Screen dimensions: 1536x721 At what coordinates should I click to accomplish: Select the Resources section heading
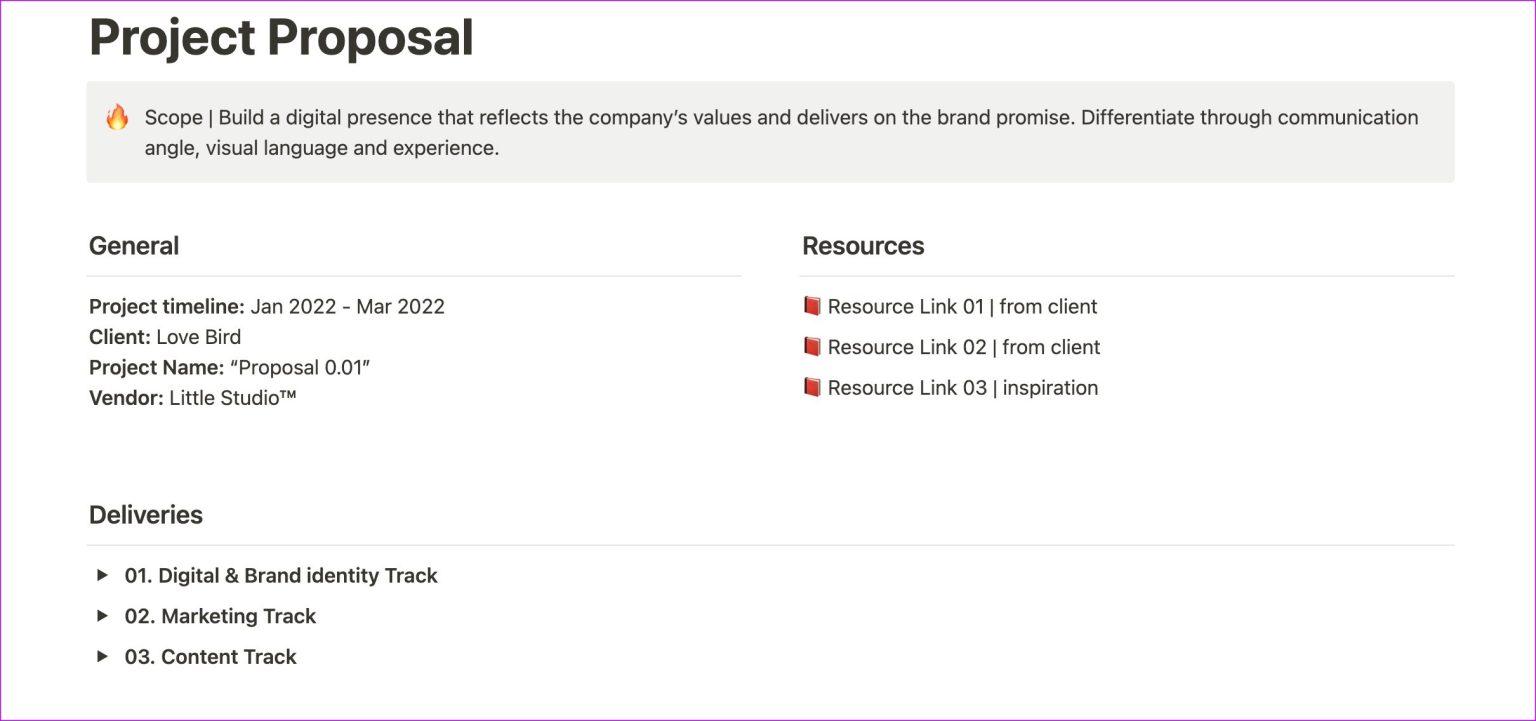point(863,245)
